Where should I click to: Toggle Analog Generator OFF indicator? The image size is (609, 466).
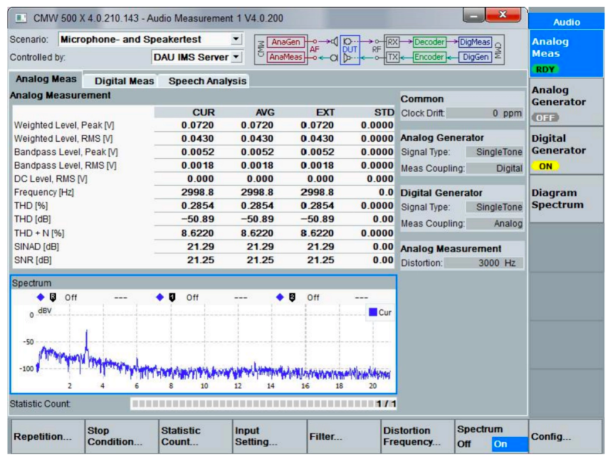pos(545,118)
